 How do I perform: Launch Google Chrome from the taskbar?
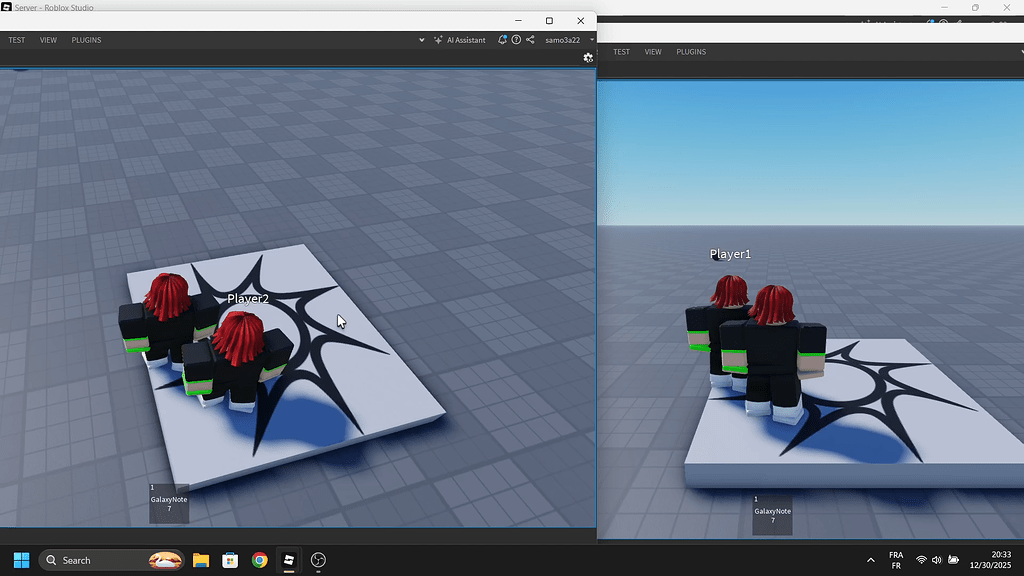coord(260,560)
